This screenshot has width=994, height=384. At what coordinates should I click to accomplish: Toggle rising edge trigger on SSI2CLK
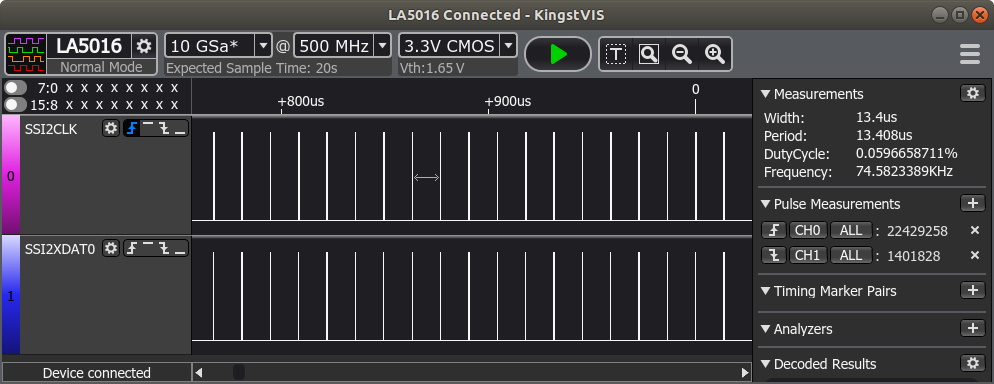click(x=131, y=129)
